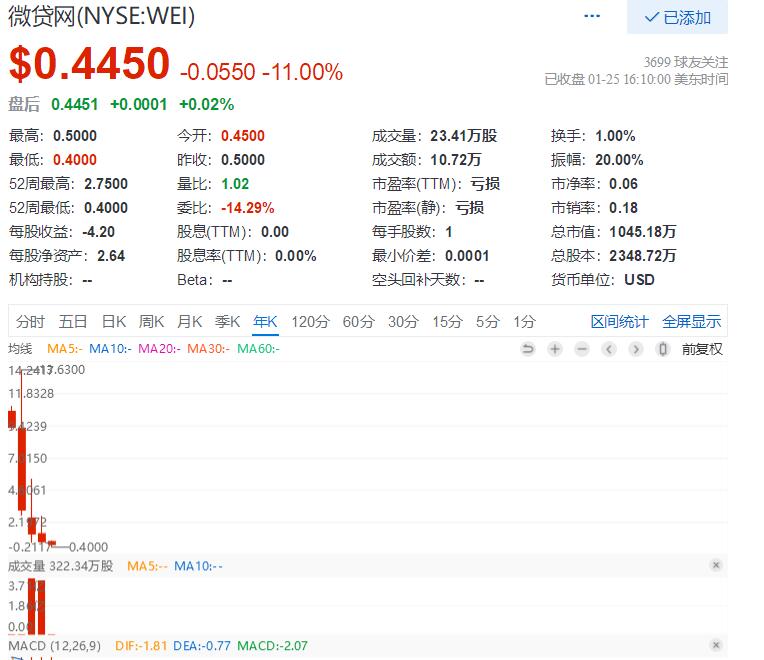
Task: Open 区间统计 range statistics
Action: [619, 321]
